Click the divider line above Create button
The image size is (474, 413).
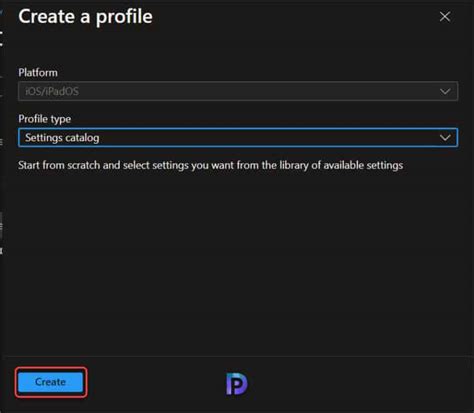pyautogui.click(x=238, y=356)
